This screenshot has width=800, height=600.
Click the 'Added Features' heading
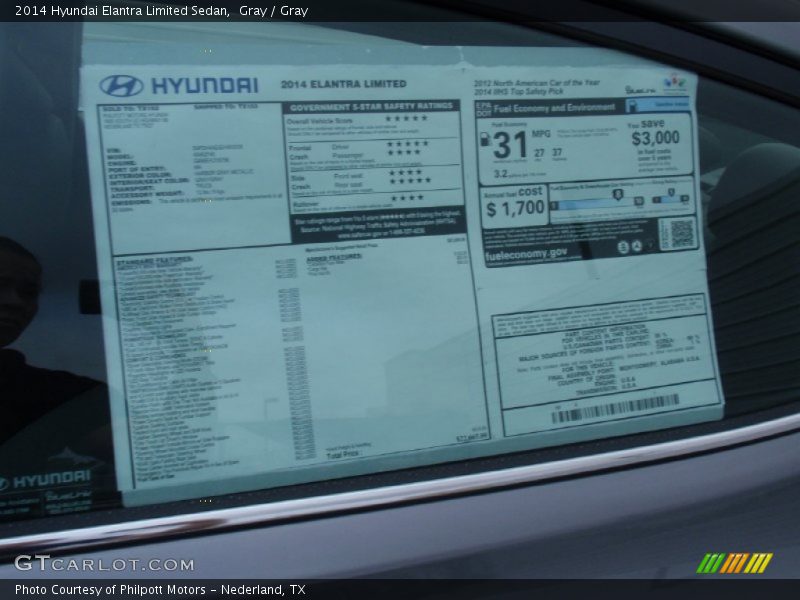click(334, 257)
